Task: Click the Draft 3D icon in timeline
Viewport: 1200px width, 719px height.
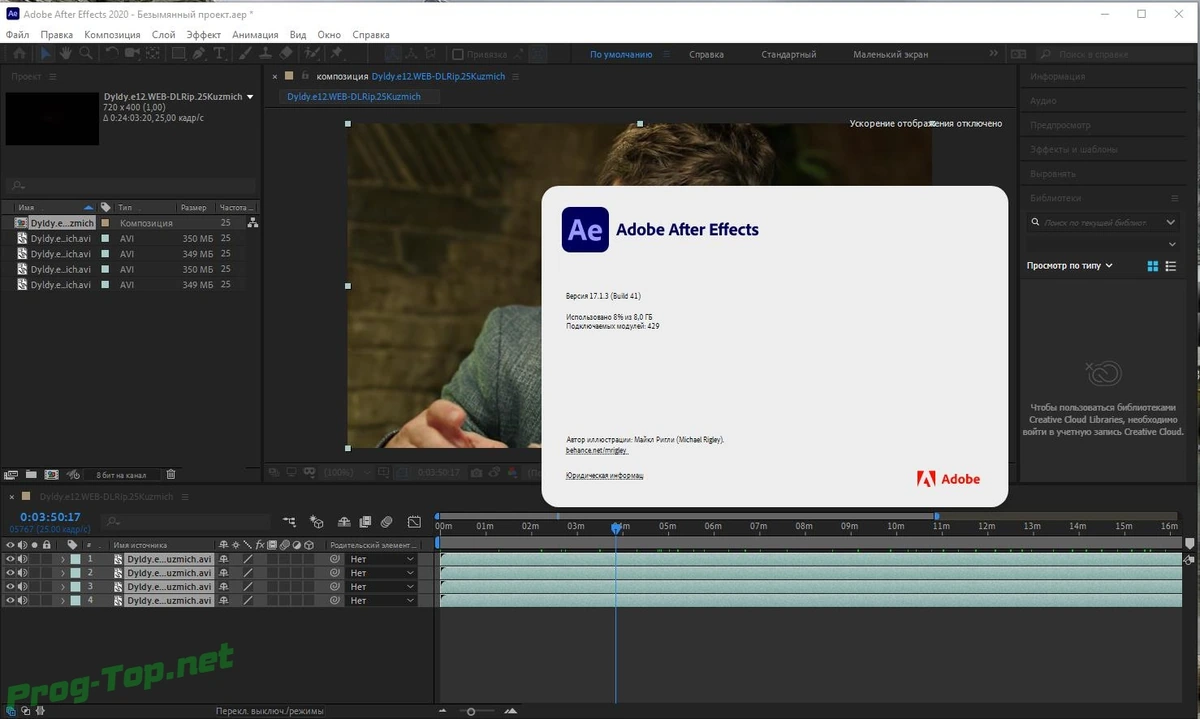Action: click(x=316, y=522)
